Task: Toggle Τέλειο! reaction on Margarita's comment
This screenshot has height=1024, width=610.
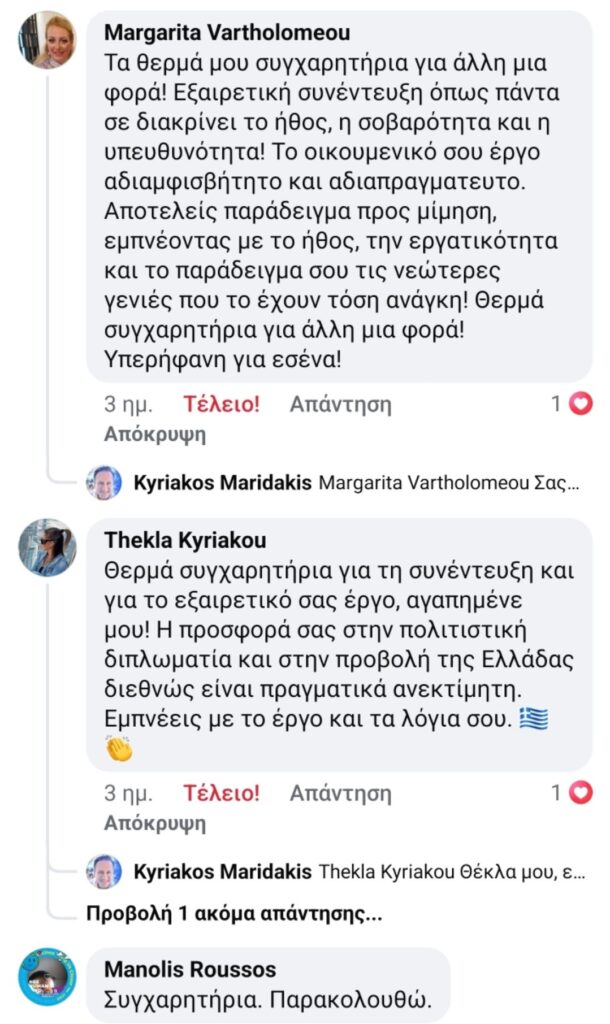Action: pyautogui.click(x=221, y=405)
